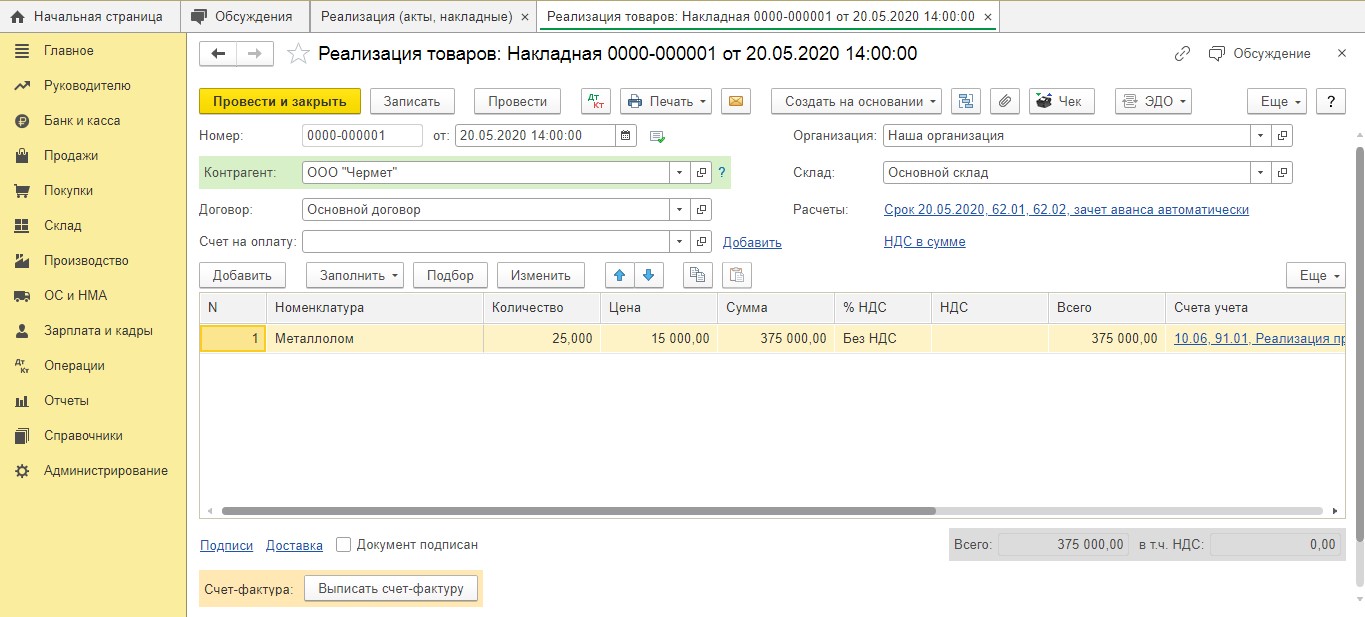This screenshot has height=617, width=1365.
Task: Click the envelope email icon
Action: [735, 101]
